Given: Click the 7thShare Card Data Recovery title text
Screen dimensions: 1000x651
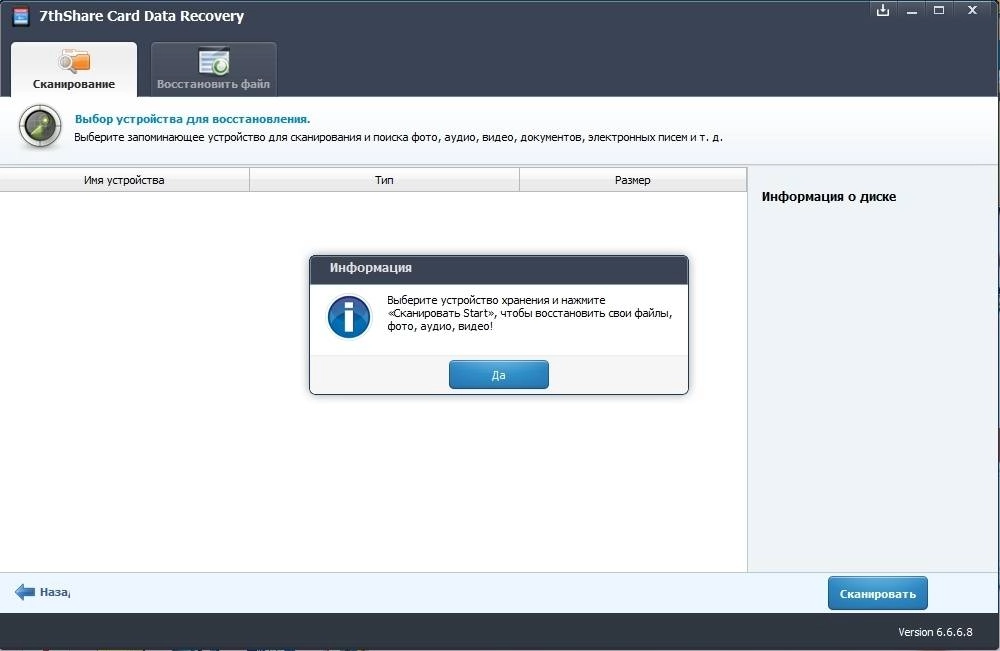Looking at the screenshot, I should (142, 16).
